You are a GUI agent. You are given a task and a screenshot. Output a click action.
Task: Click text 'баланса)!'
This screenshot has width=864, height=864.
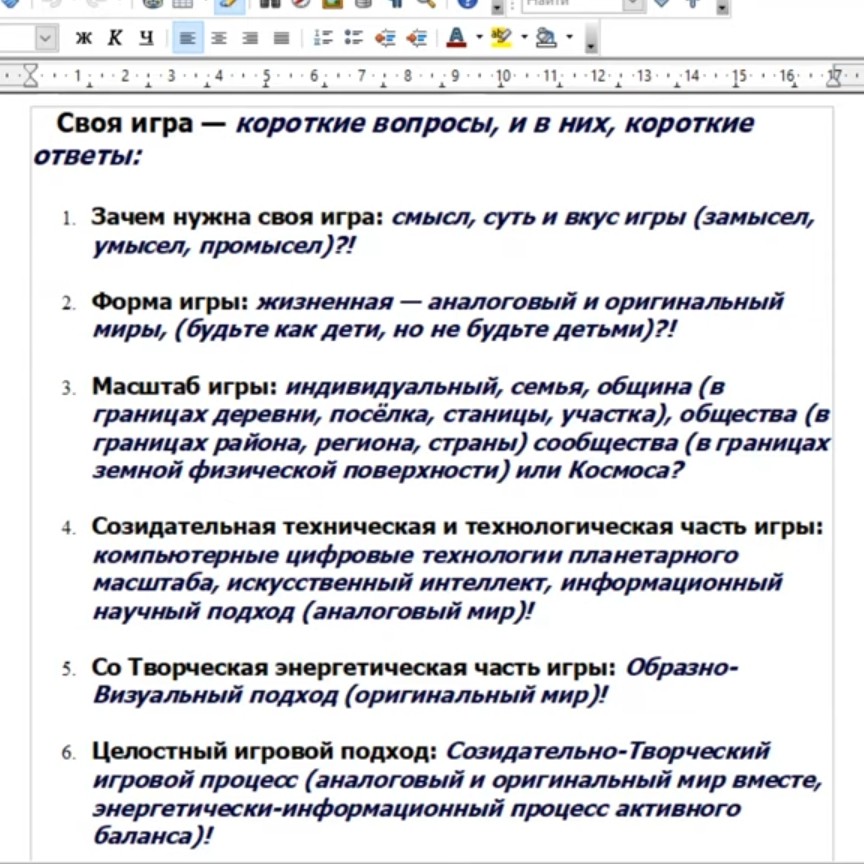153,836
